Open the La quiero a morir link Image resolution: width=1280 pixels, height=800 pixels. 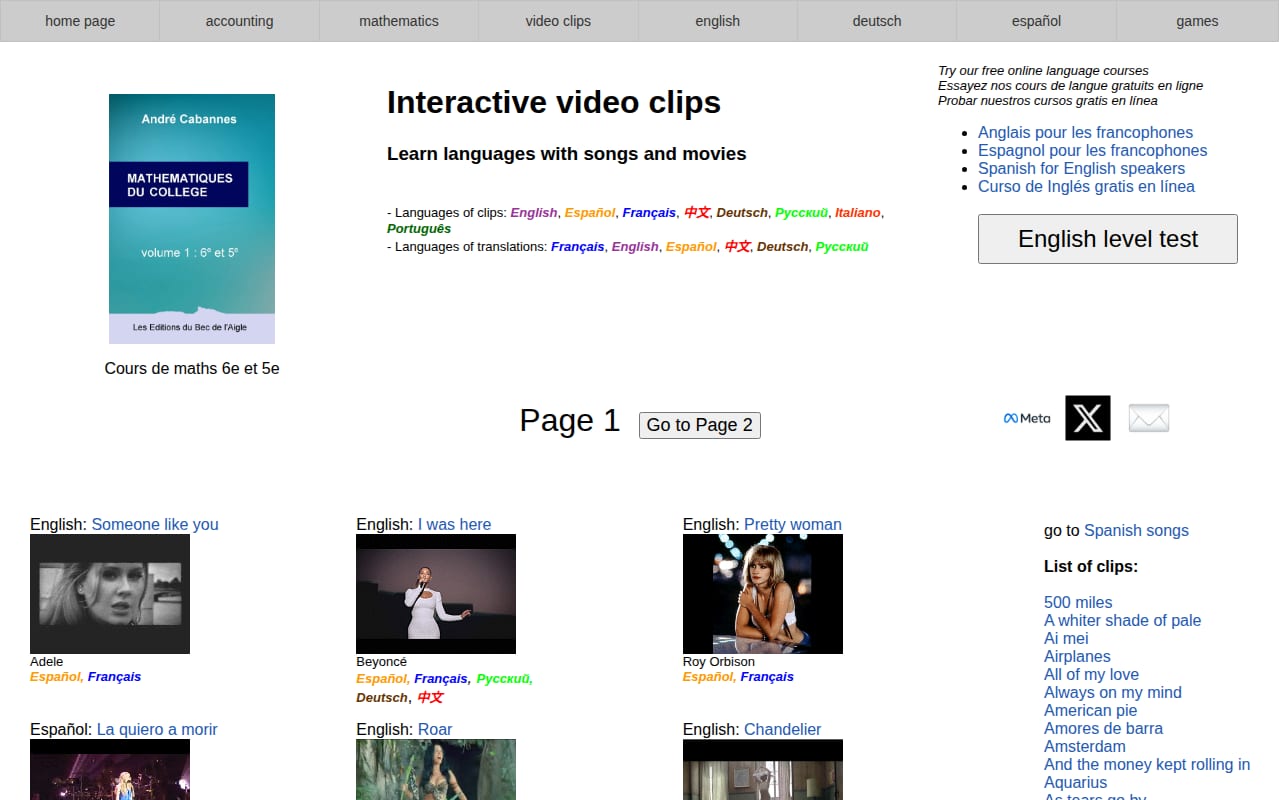click(x=157, y=729)
